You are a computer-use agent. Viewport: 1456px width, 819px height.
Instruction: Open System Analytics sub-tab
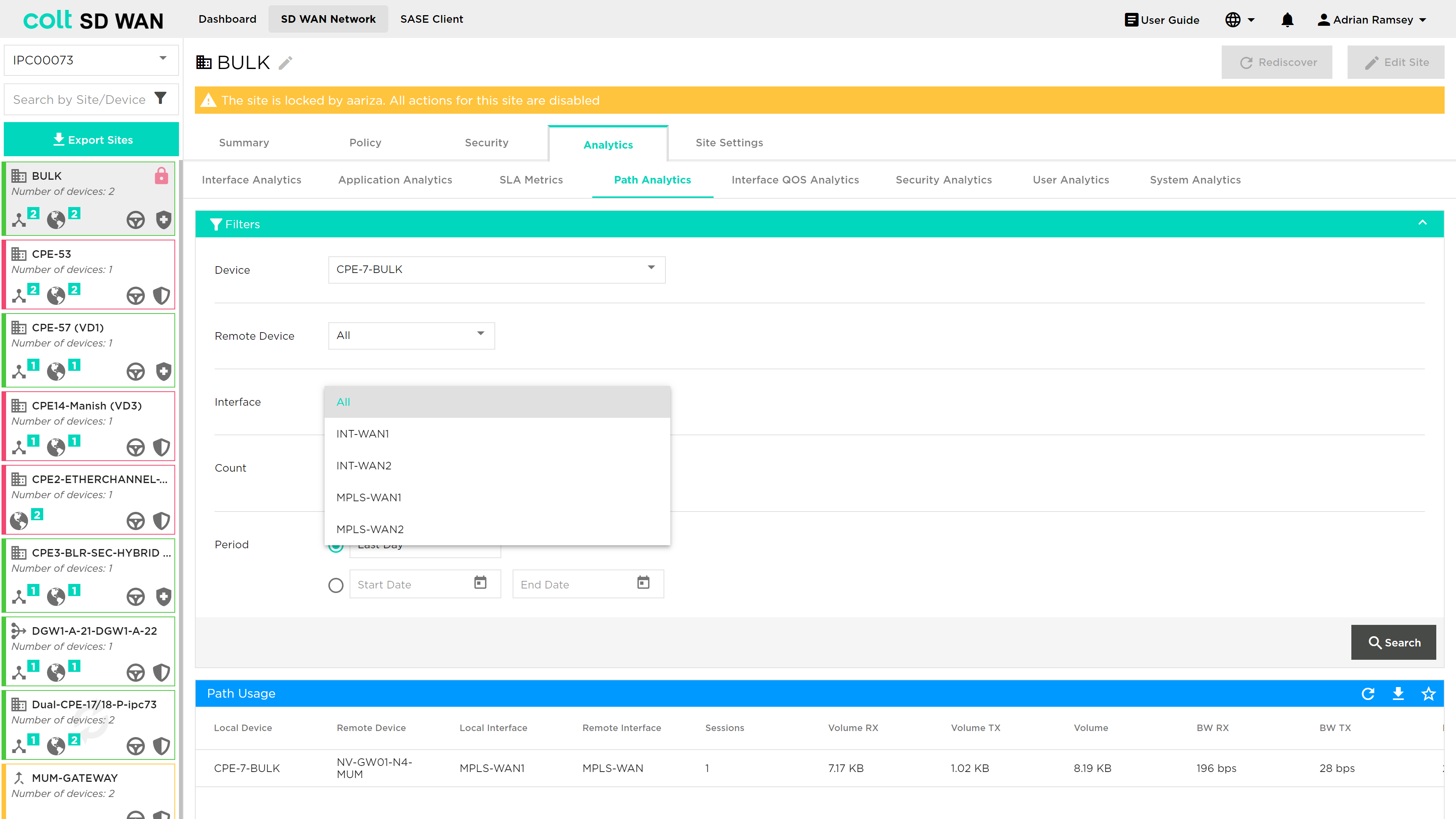click(1195, 180)
